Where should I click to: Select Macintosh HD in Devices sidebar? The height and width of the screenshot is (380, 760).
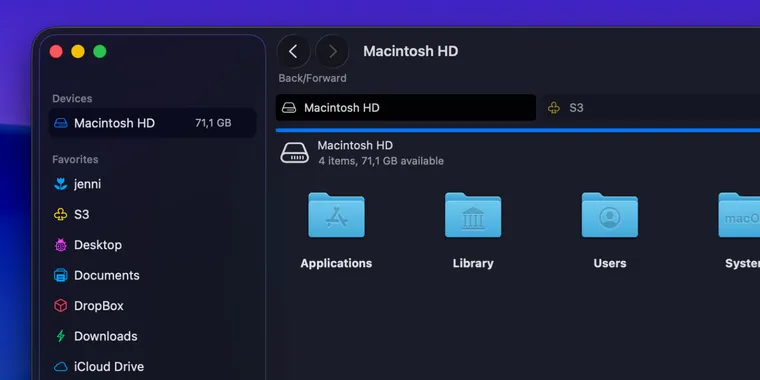pyautogui.click(x=152, y=123)
